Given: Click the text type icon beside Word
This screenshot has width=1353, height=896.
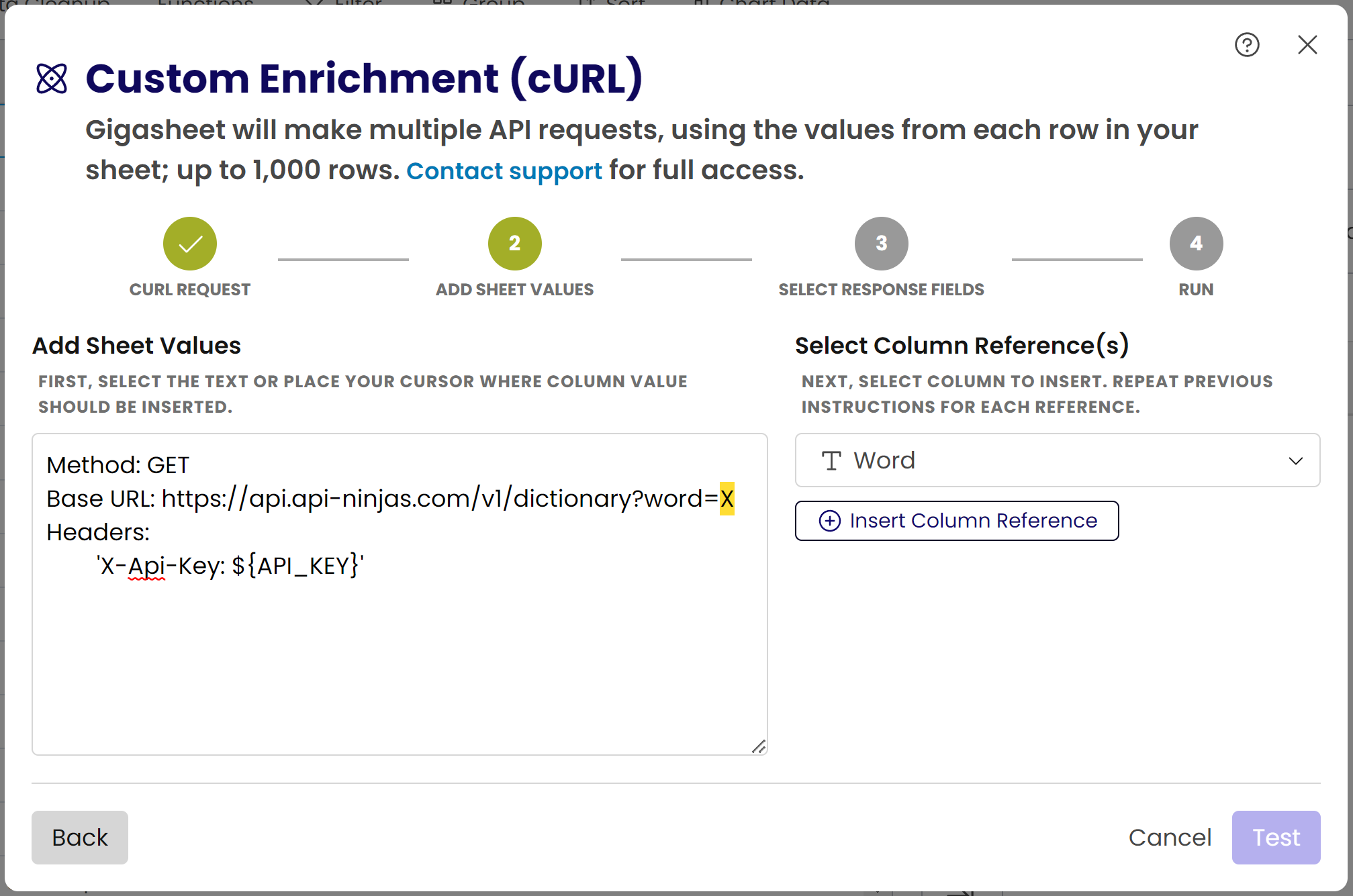Looking at the screenshot, I should (x=831, y=460).
